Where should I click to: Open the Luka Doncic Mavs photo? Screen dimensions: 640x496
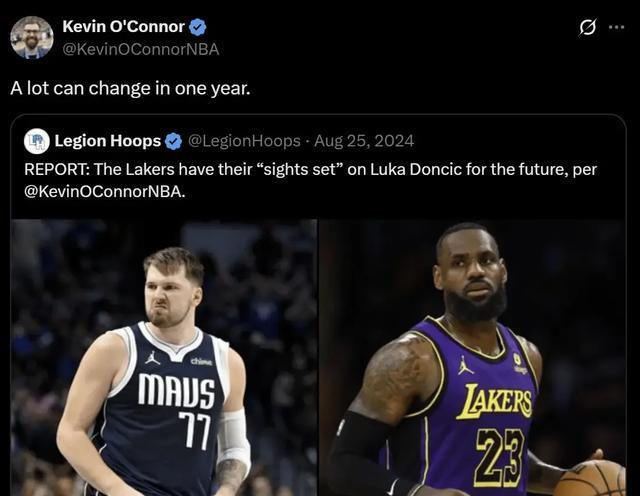(x=164, y=357)
